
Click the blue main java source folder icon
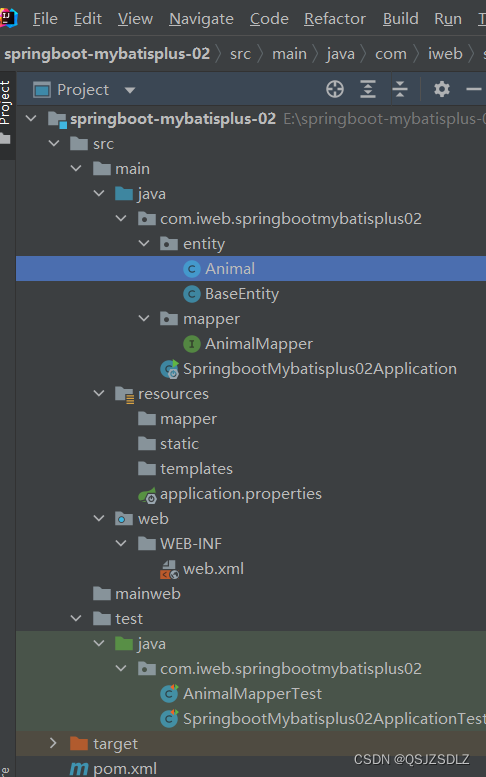(x=124, y=194)
